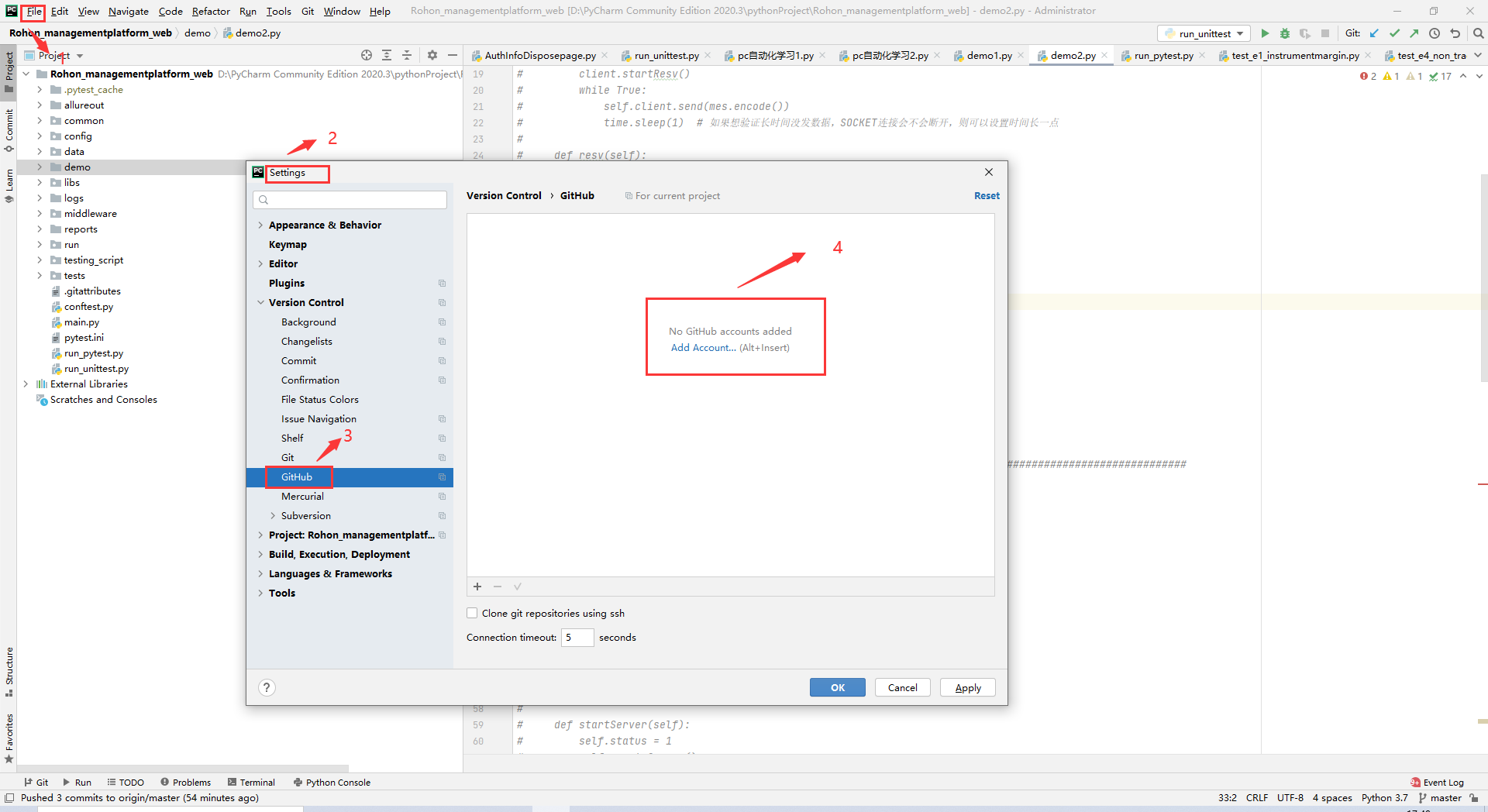Screen dimensions: 1488x812
Task: Update project with Git pull arrow
Action: 1374,33
